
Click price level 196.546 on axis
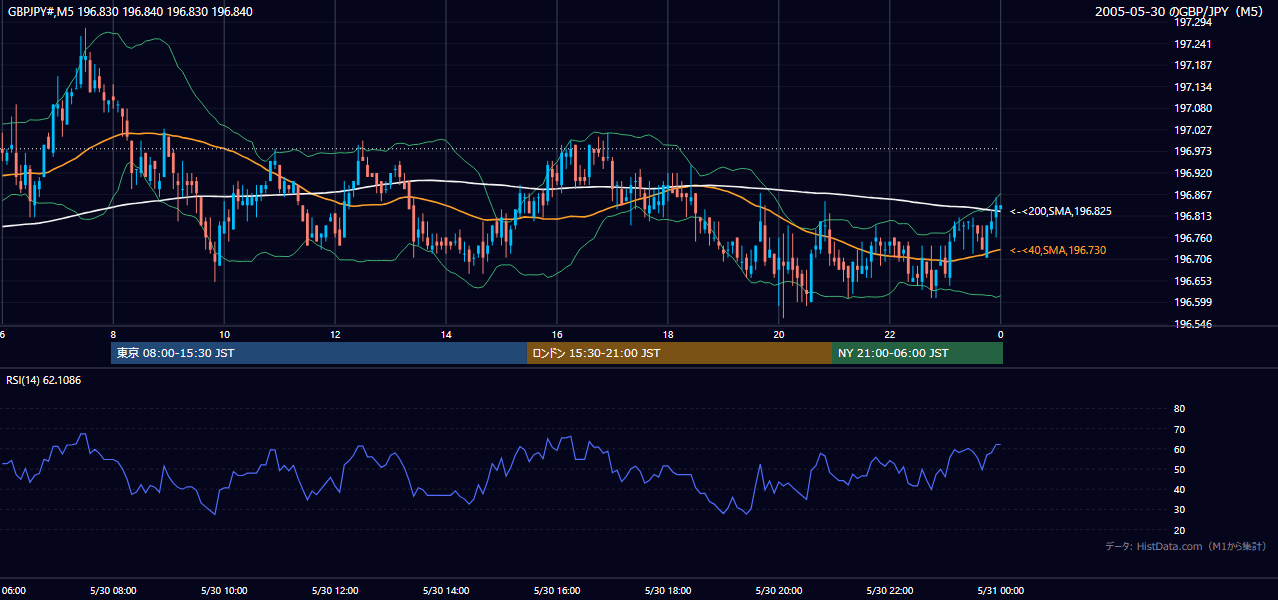[x=1193, y=324]
